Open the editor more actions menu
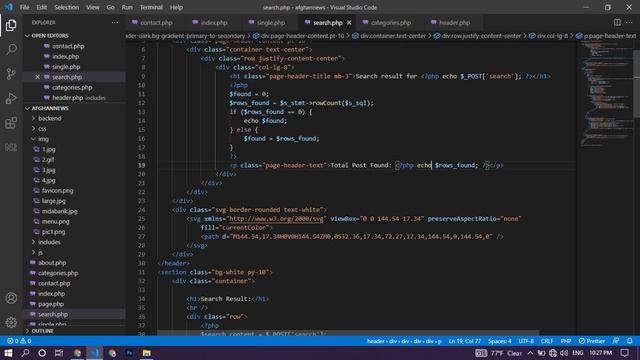This screenshot has height=360, width=640. click(629, 22)
